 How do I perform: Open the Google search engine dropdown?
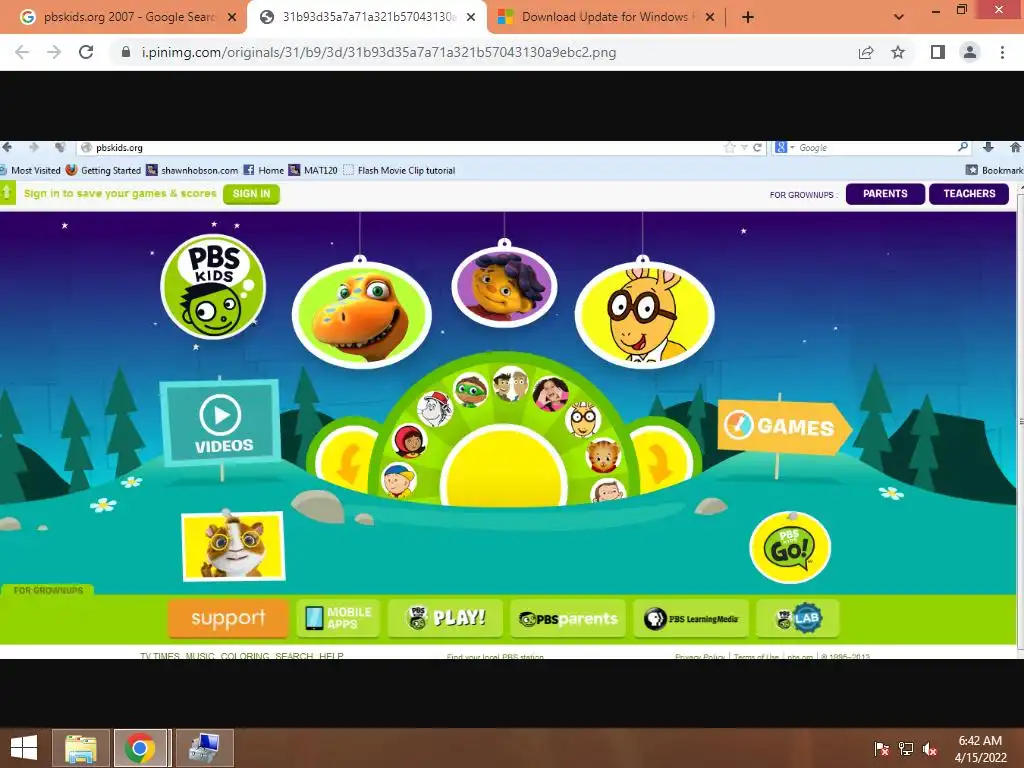pos(784,148)
